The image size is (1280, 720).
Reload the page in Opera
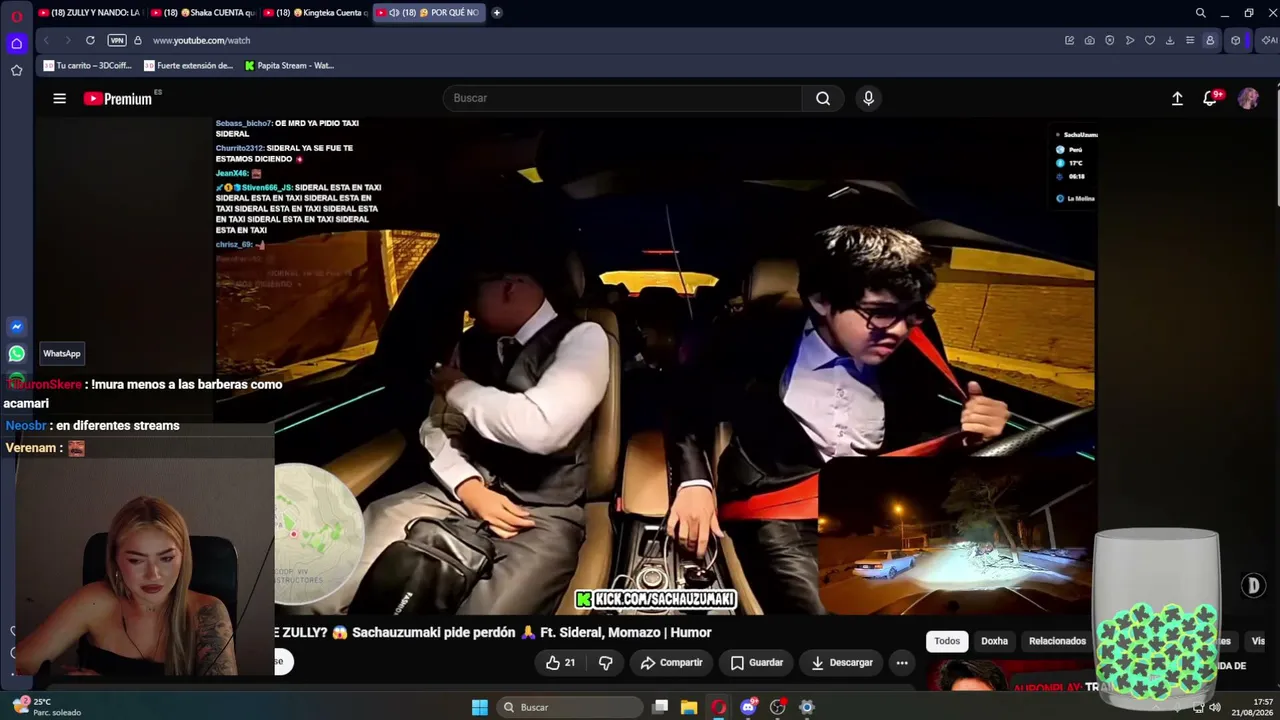tap(90, 40)
